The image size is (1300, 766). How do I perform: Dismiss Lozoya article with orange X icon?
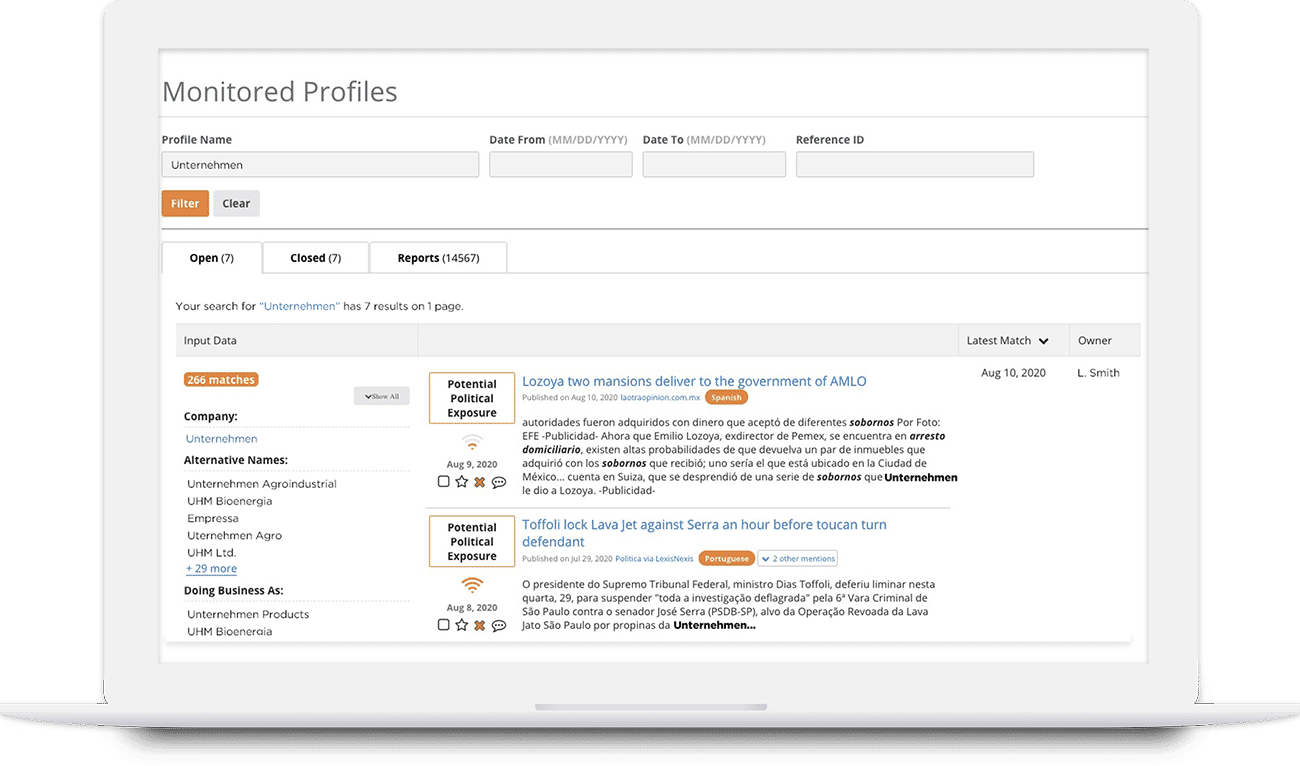click(x=479, y=482)
